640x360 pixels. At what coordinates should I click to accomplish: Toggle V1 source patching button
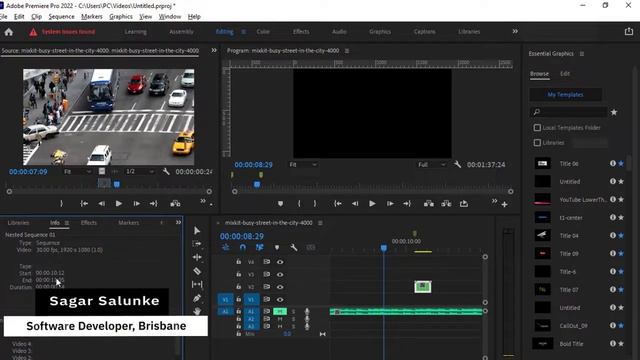pos(225,299)
